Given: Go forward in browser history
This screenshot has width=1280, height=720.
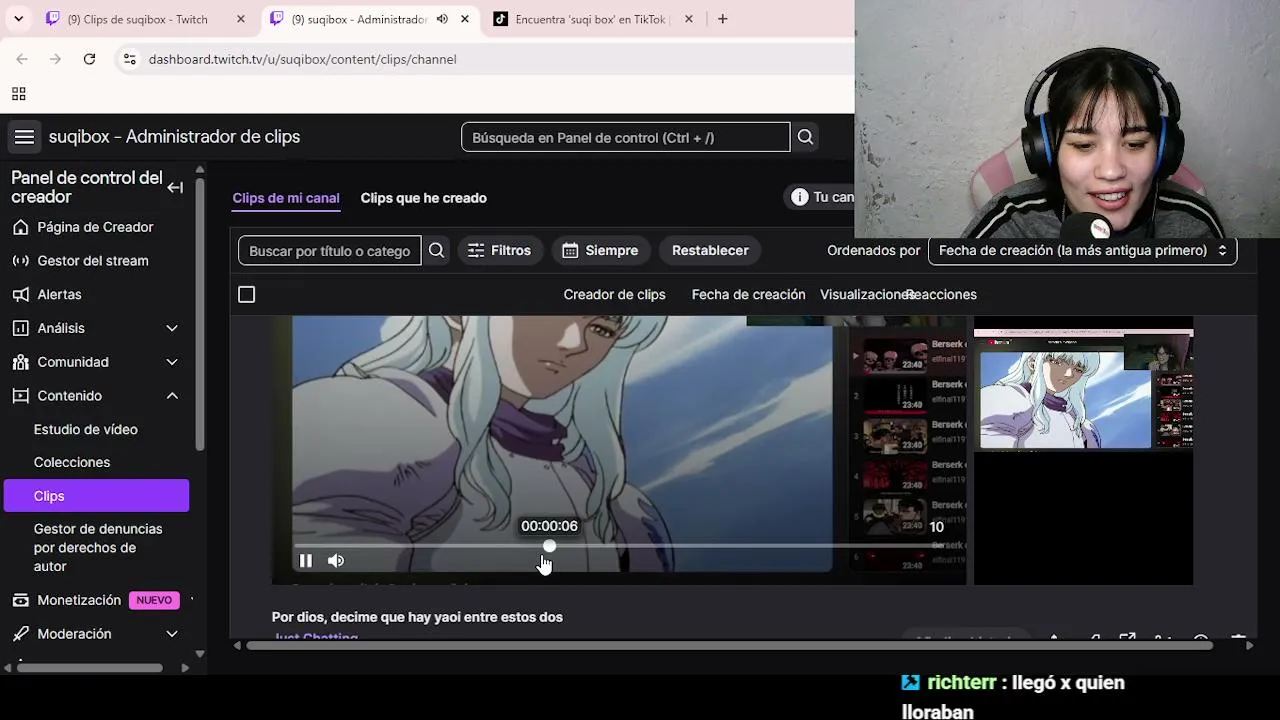Looking at the screenshot, I should pyautogui.click(x=55, y=59).
